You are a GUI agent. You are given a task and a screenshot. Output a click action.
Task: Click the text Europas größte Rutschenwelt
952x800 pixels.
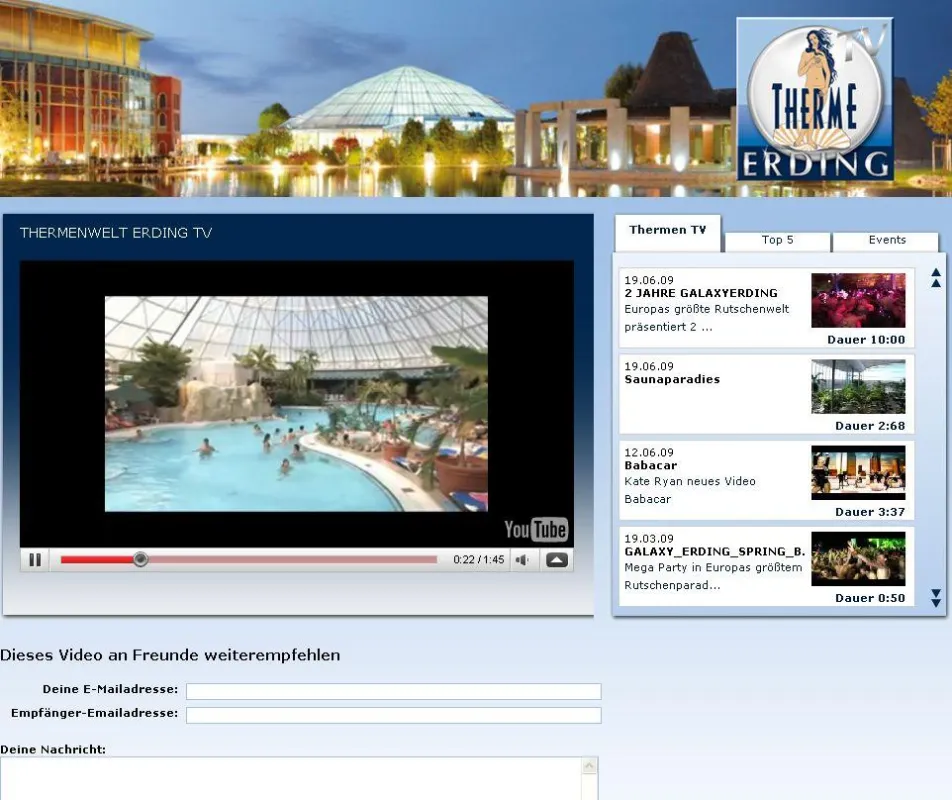point(707,309)
